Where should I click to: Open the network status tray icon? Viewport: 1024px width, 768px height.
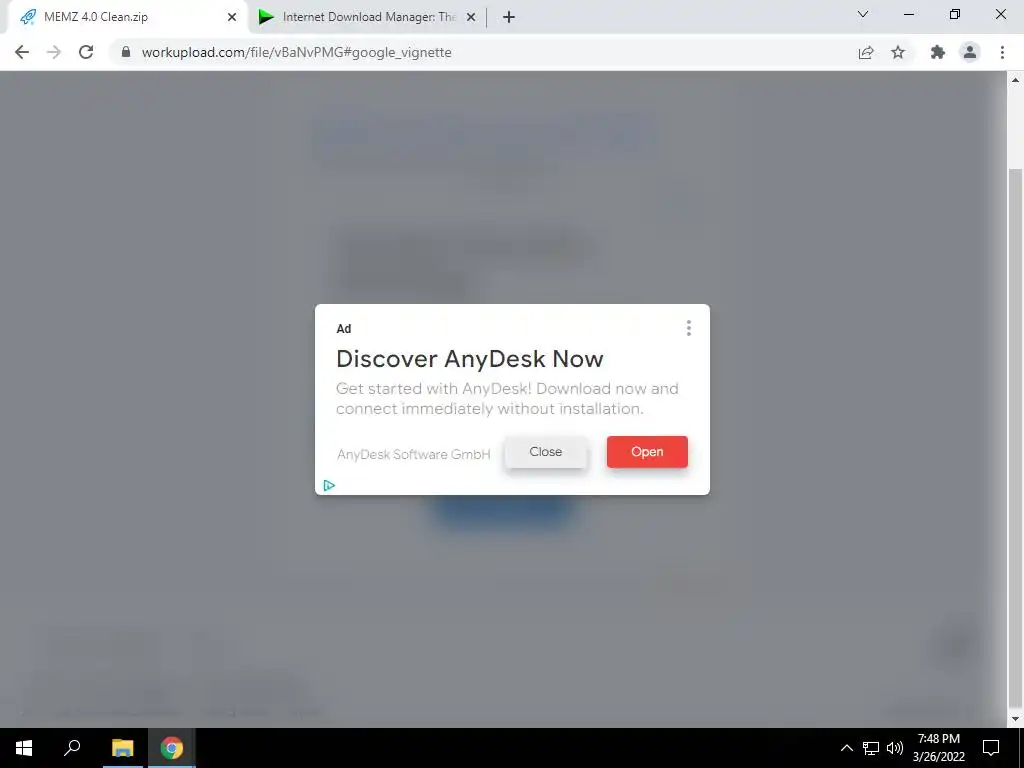871,748
